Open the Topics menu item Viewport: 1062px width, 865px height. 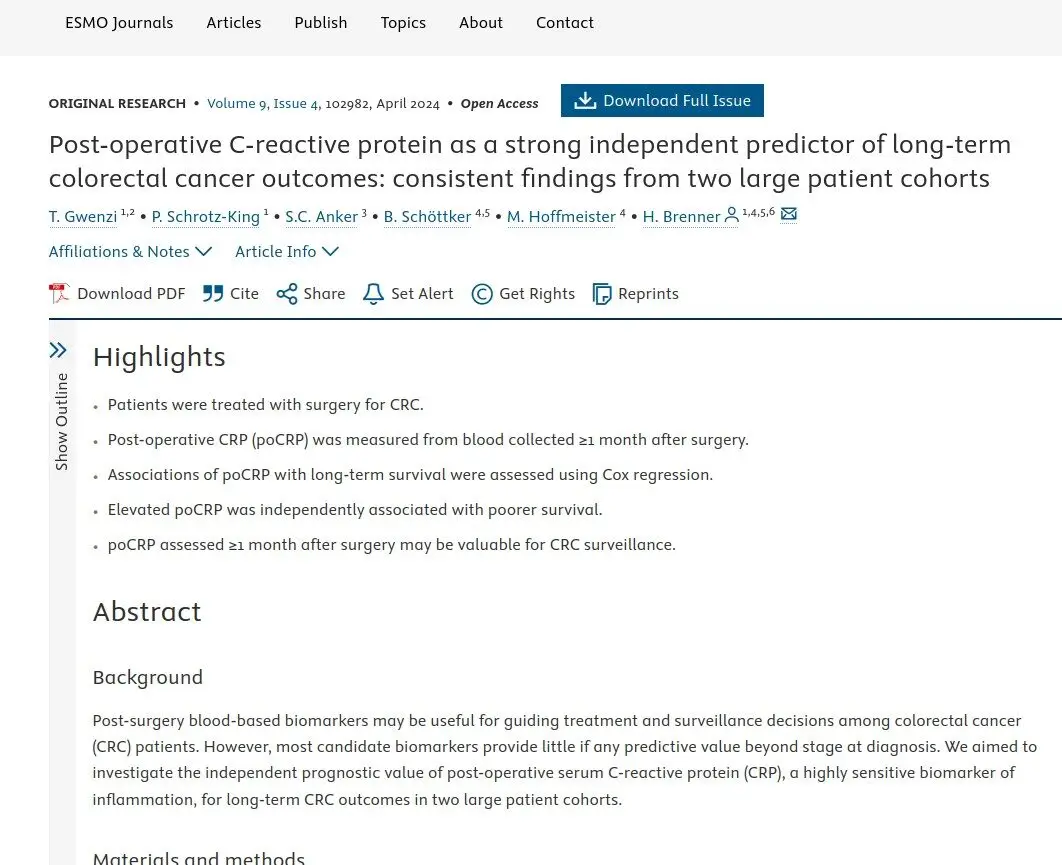403,22
